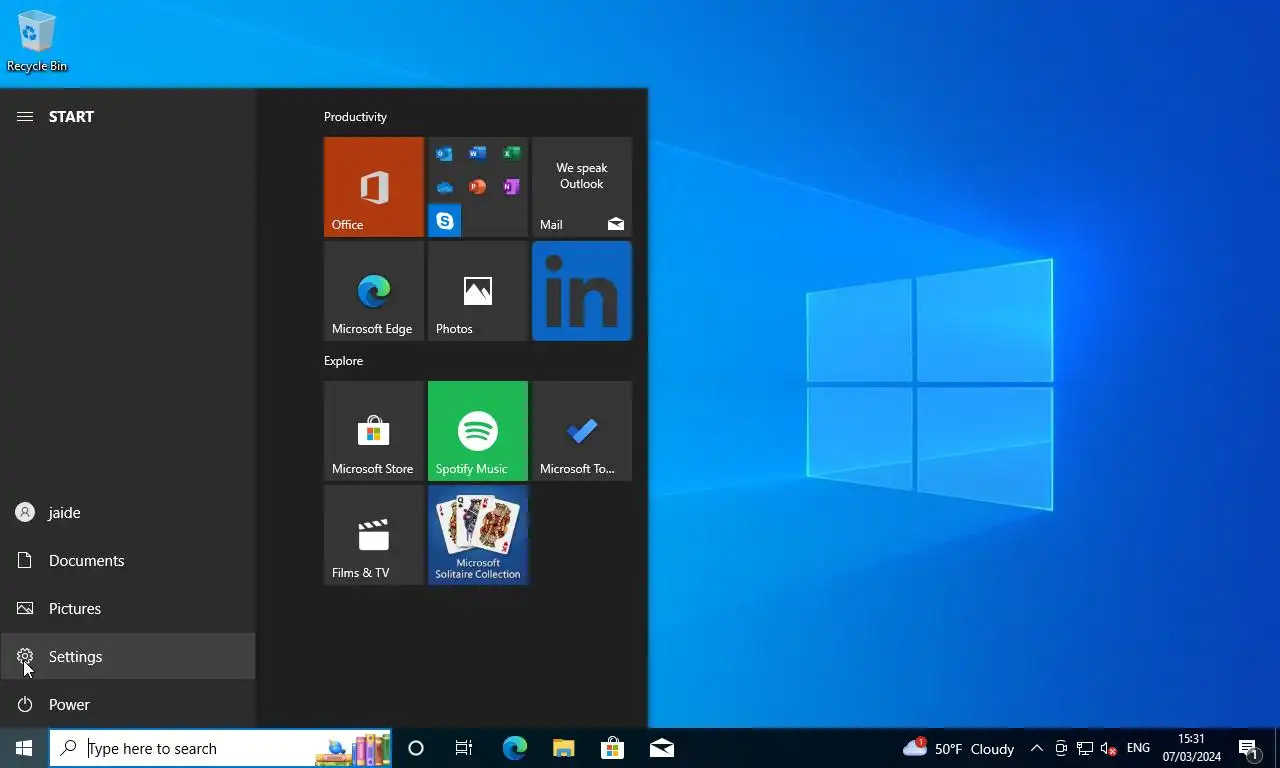Open the LinkedIn tile

(582, 291)
